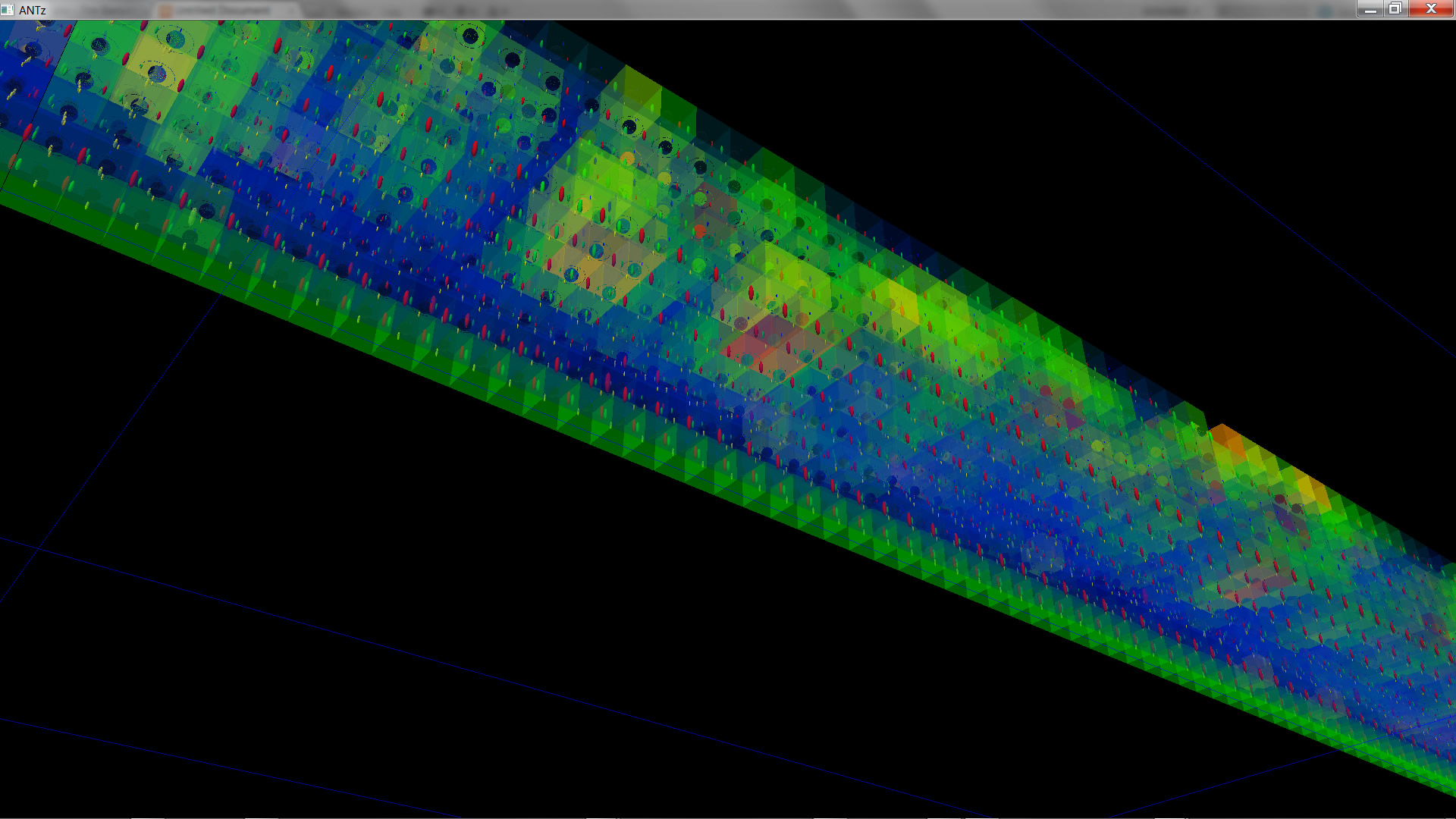
Task: Select the dark ringed sphere at top center
Action: tap(470, 36)
